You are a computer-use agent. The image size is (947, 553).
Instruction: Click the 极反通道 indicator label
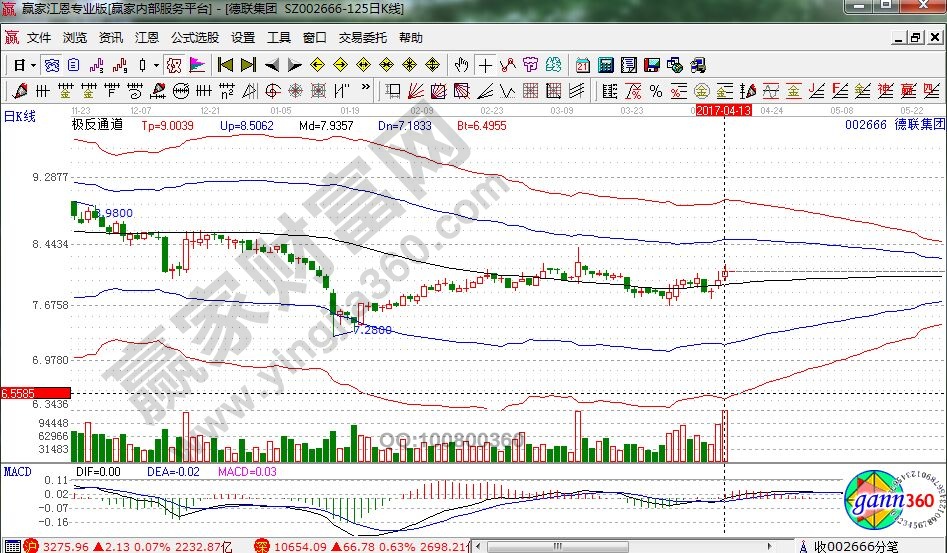(x=98, y=126)
